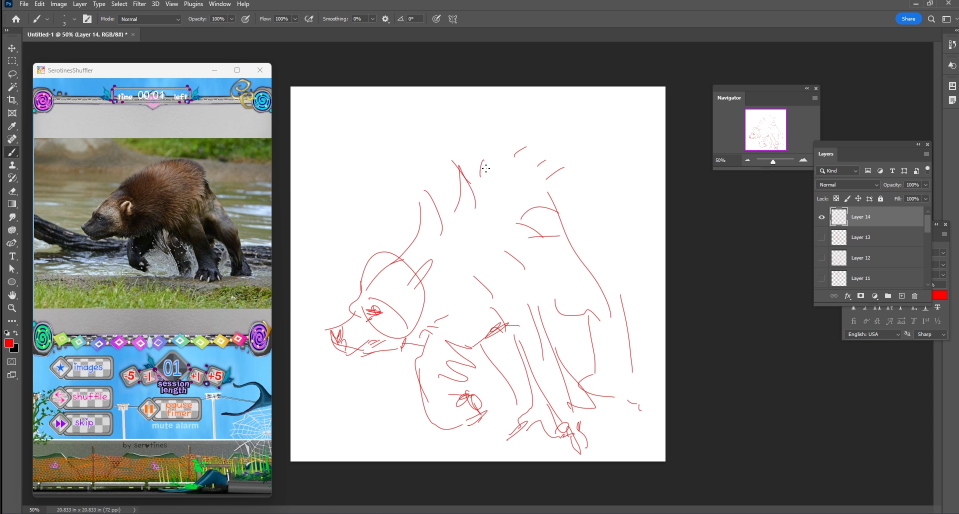Open the brush Opacity dropdown arrow
Viewport: 959px width, 514px height.
(x=231, y=19)
